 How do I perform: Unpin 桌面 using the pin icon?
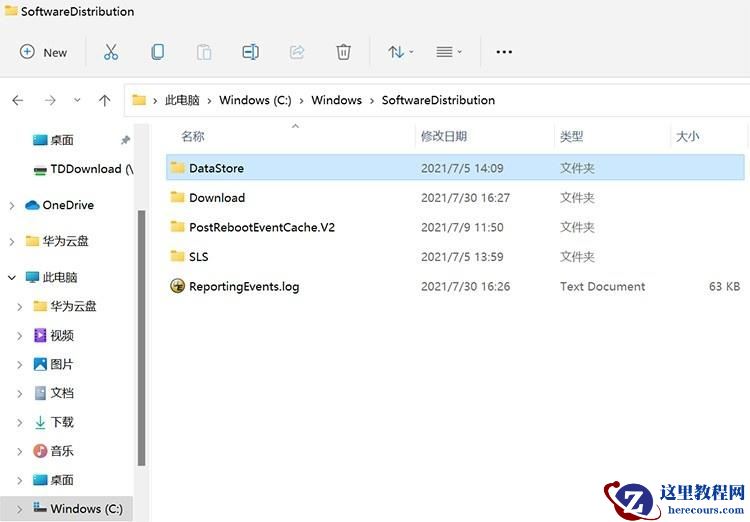[125, 140]
